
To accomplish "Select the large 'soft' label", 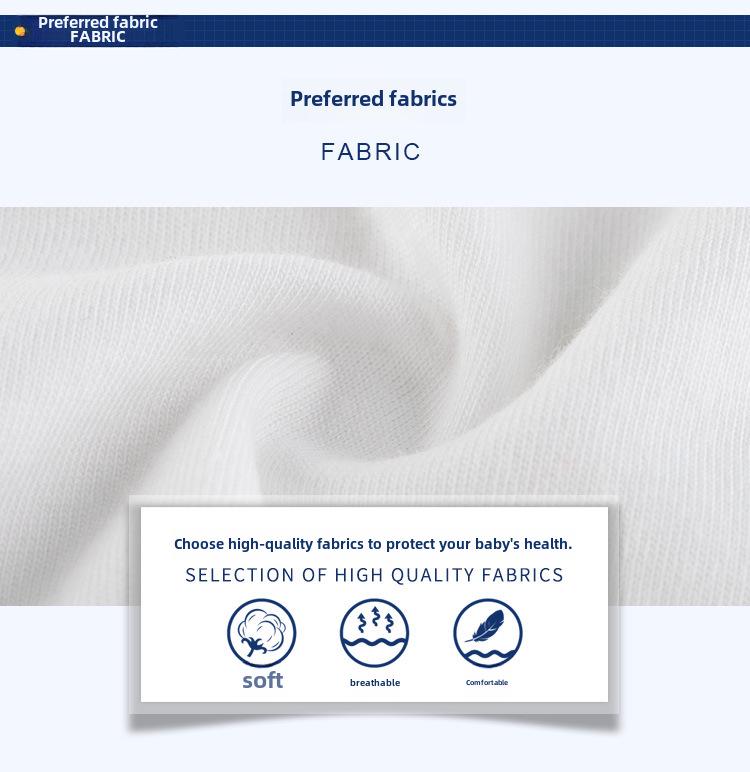I will pyautogui.click(x=262, y=681).
